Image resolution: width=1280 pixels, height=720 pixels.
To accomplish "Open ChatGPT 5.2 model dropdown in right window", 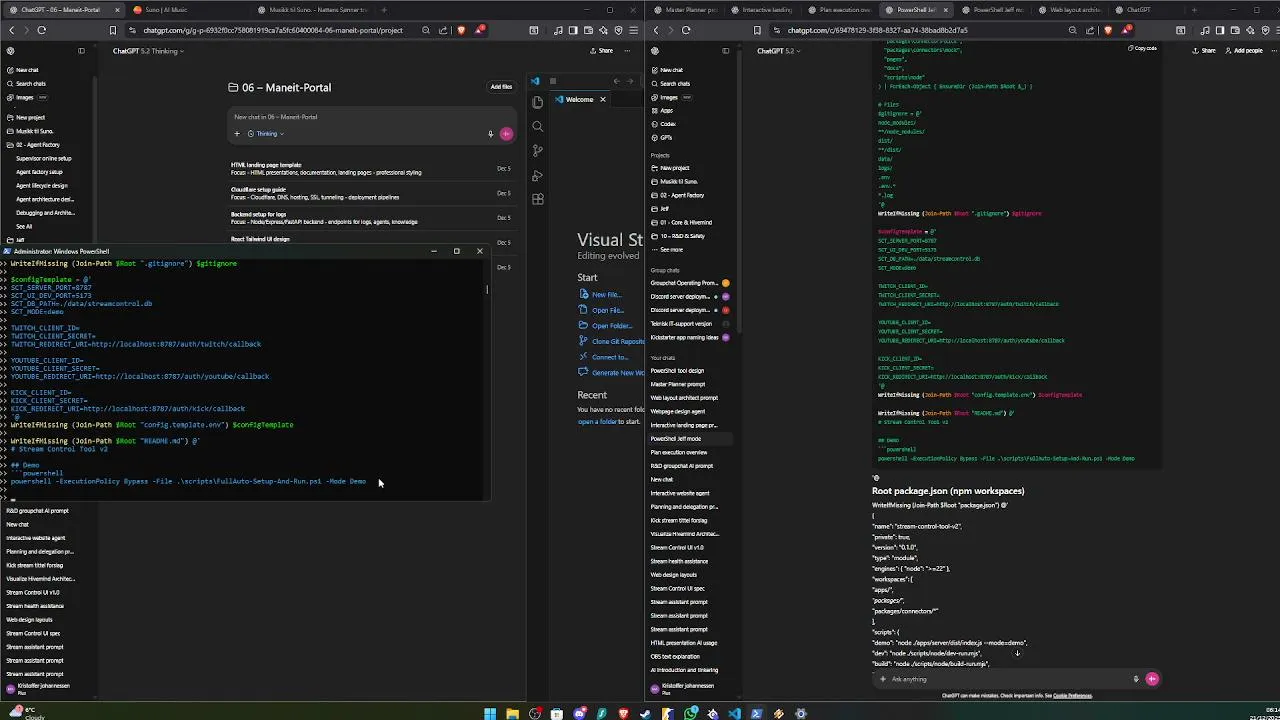I will pos(778,51).
